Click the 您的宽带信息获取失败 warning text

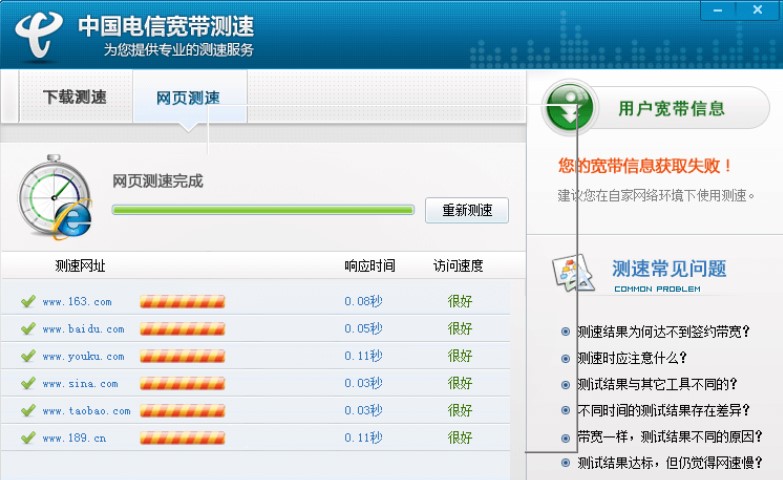(x=645, y=165)
